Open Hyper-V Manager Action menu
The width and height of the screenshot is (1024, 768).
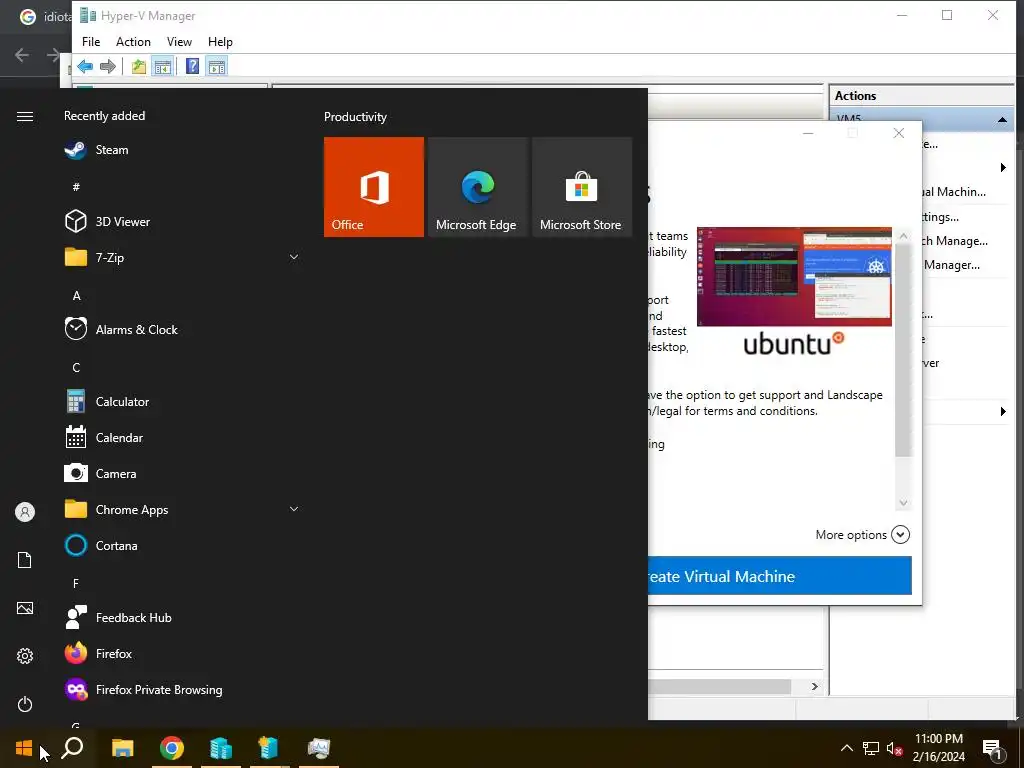click(x=133, y=42)
